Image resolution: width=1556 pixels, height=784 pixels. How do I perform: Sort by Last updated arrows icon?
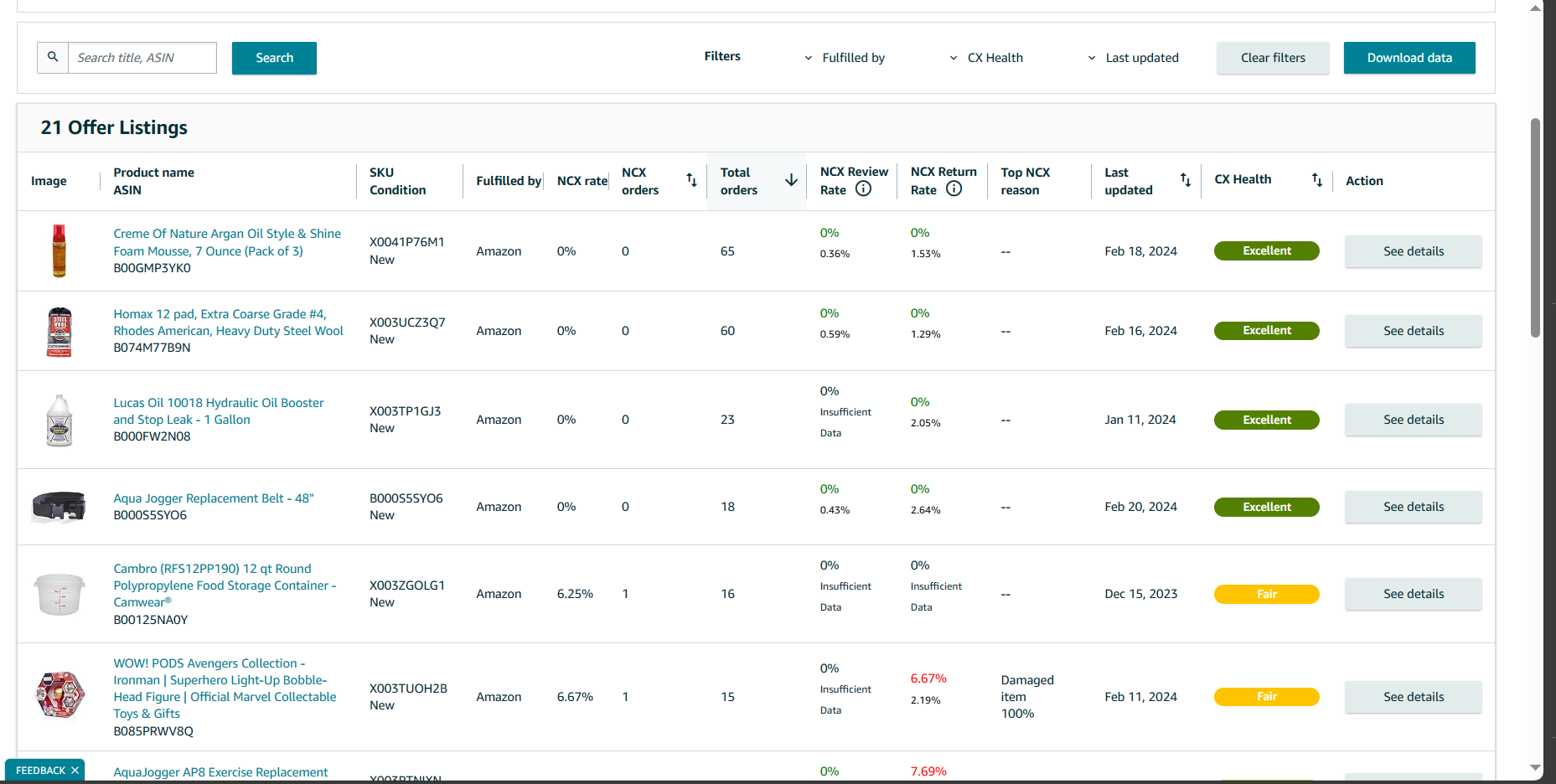[1186, 180]
